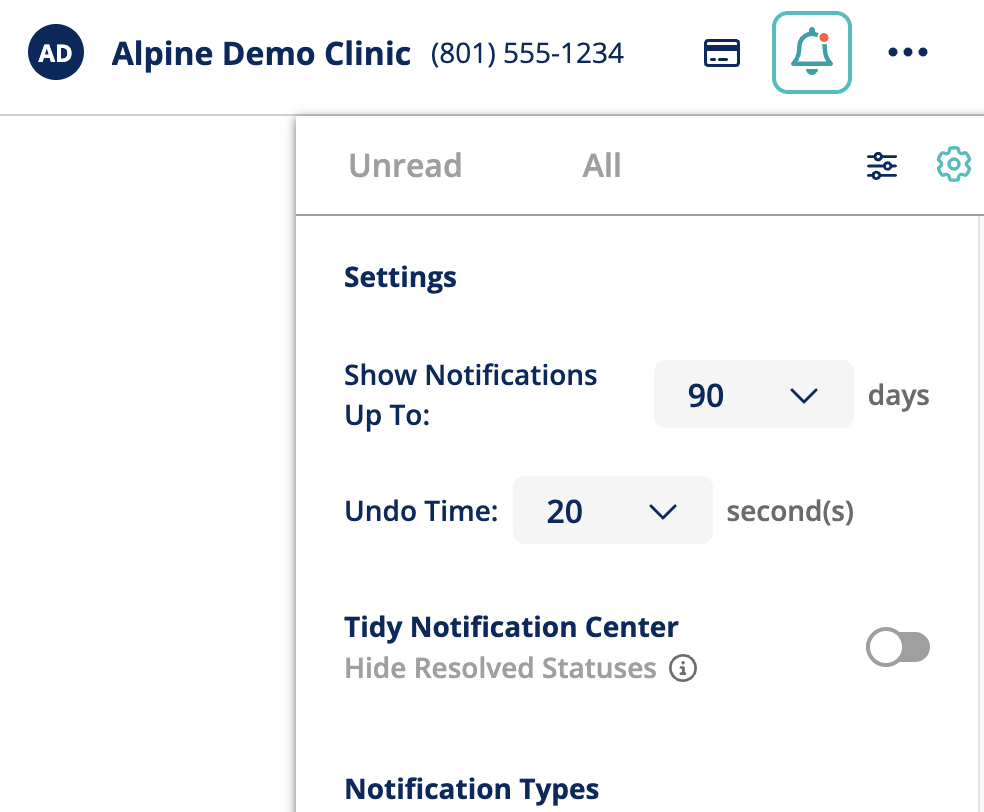
Task: Open the notification filter sliders icon
Action: click(882, 166)
